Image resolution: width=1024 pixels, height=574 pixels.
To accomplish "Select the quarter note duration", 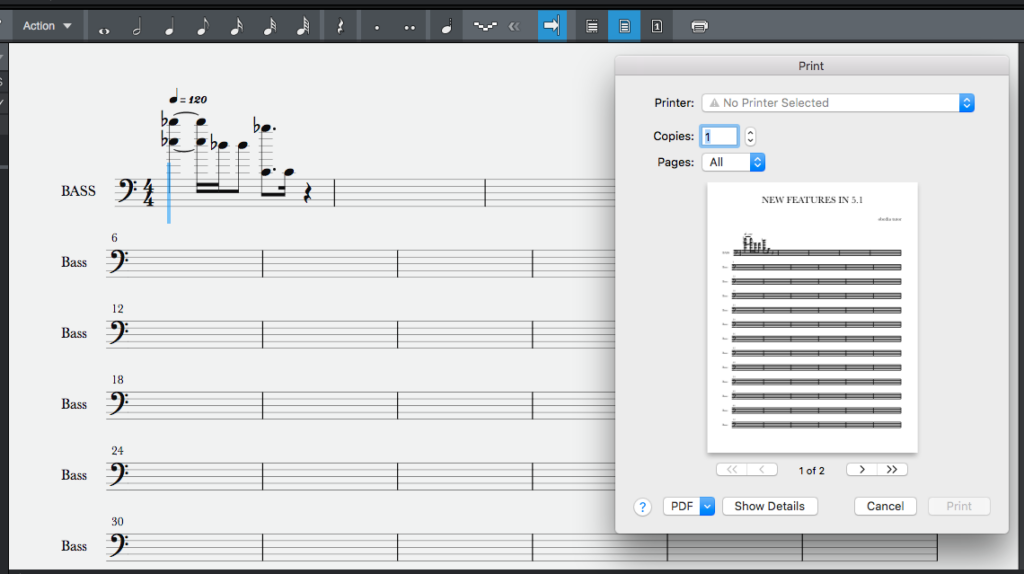I will [170, 27].
